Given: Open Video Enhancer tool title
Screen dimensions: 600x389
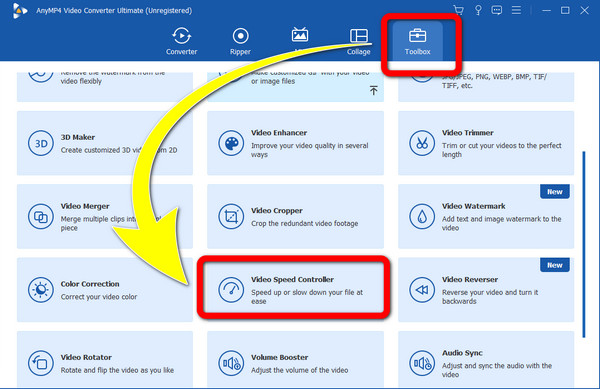Looking at the screenshot, I should pos(279,133).
